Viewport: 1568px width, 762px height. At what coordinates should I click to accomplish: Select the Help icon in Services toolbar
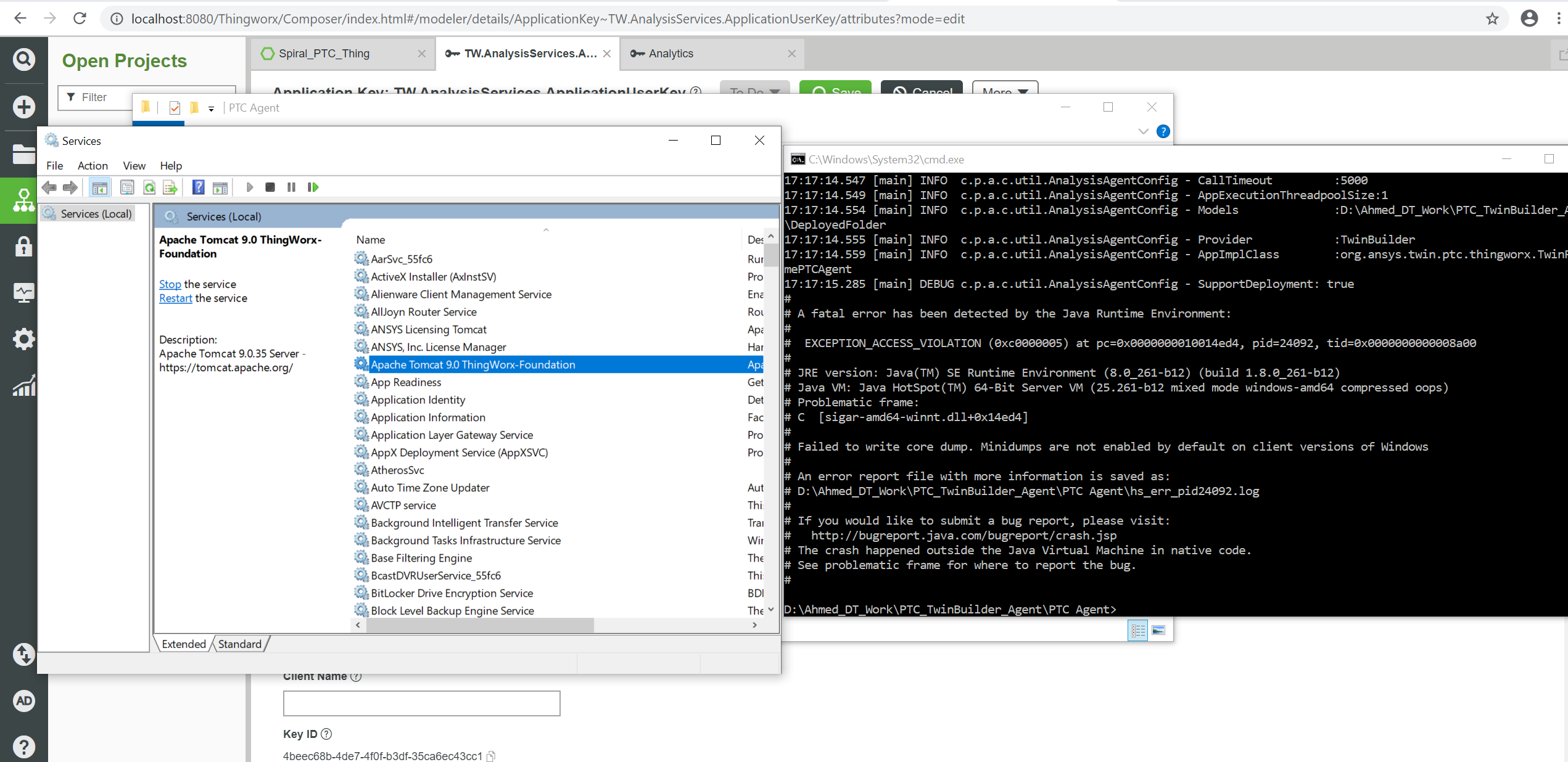[198, 187]
